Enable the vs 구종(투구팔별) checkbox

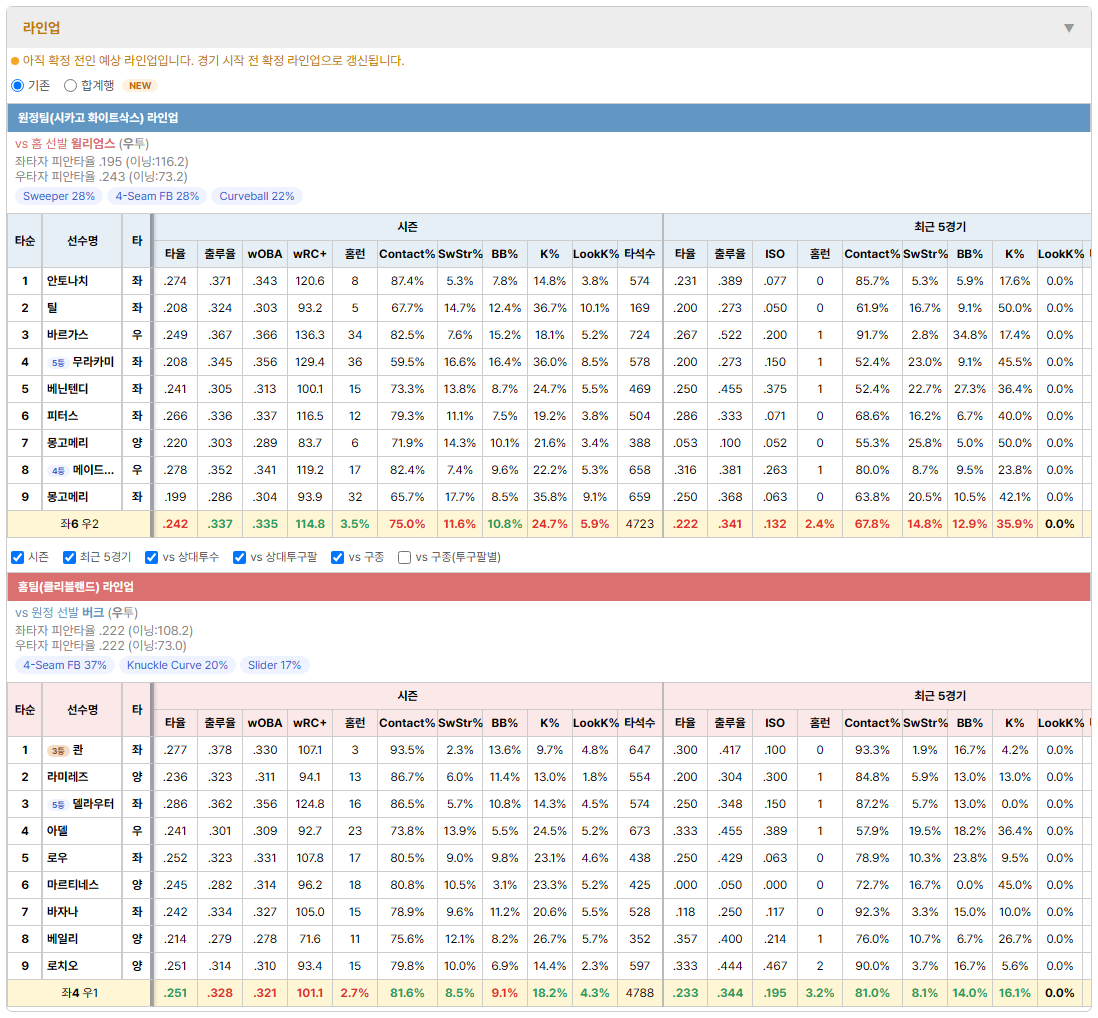tap(404, 557)
